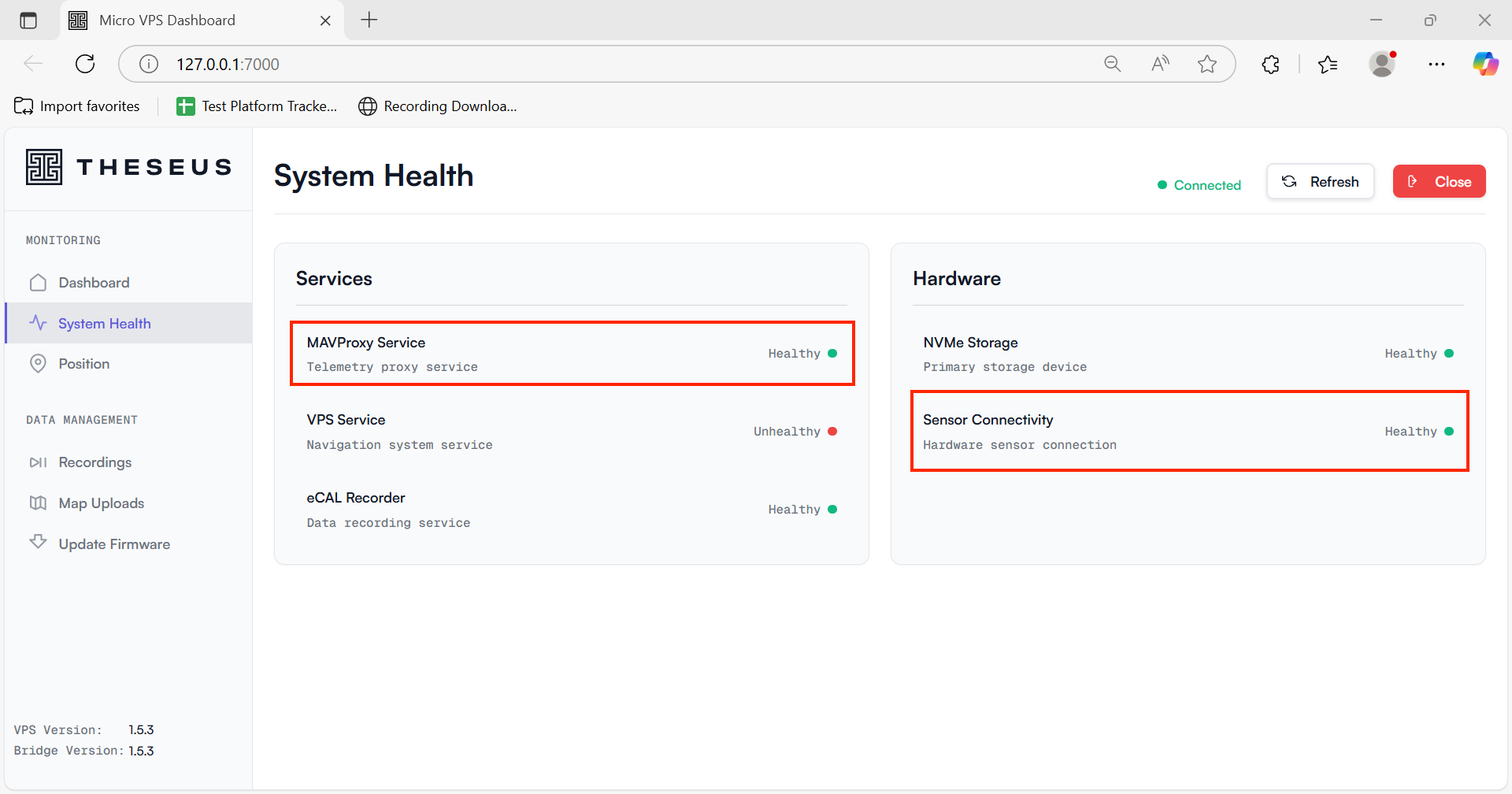Open Recordings from the sidebar
The image size is (1512, 794).
tap(94, 462)
